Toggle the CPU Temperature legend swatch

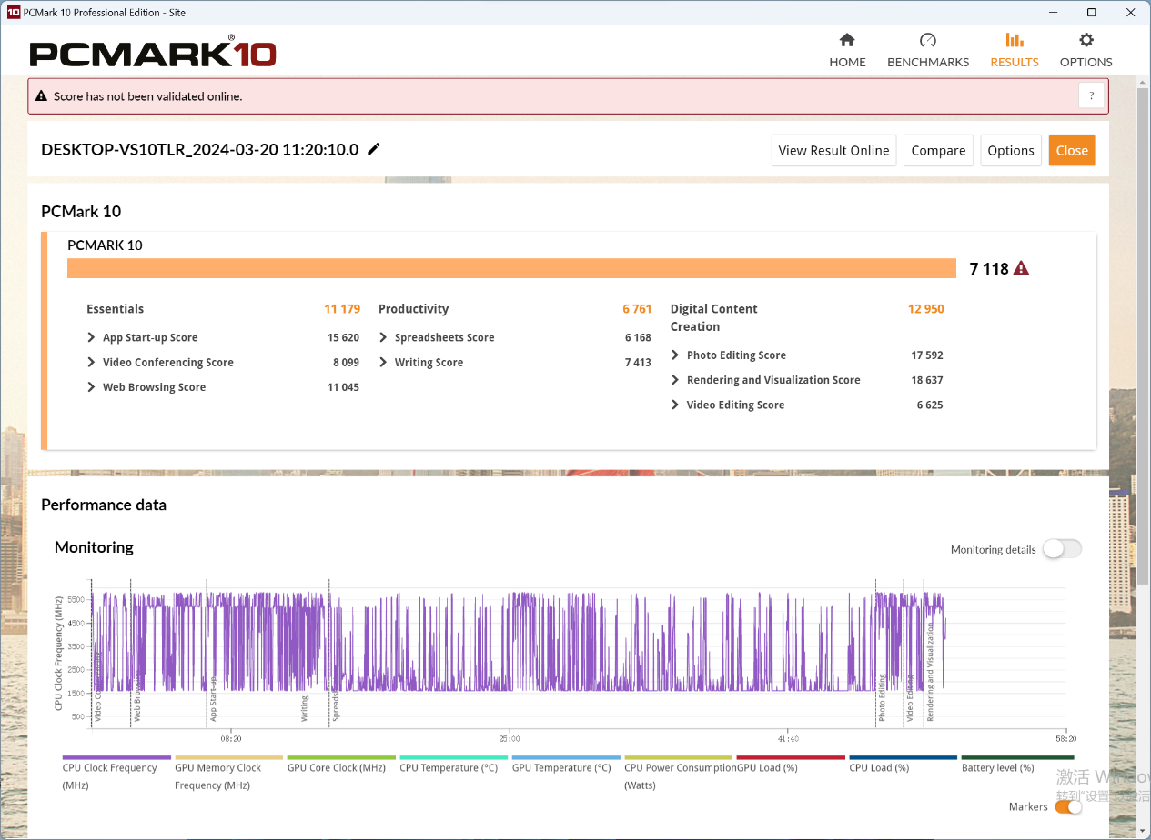(x=452, y=758)
